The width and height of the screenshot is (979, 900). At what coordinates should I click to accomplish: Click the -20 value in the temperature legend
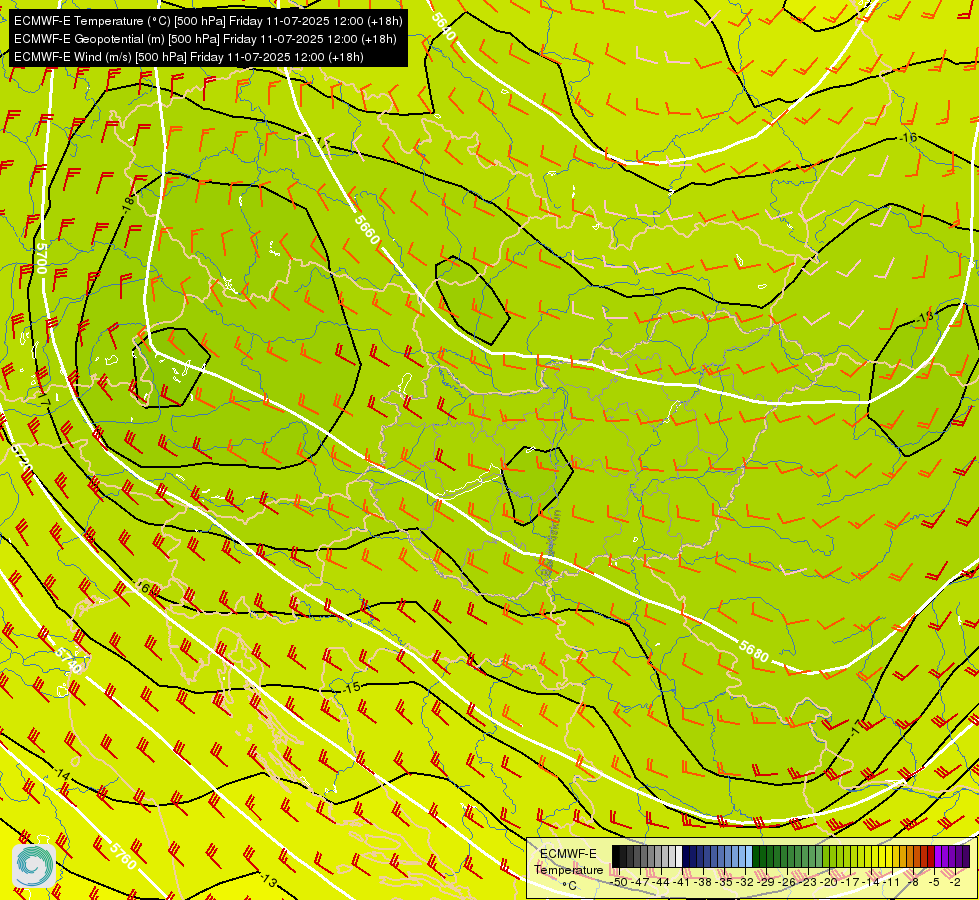pos(829,882)
